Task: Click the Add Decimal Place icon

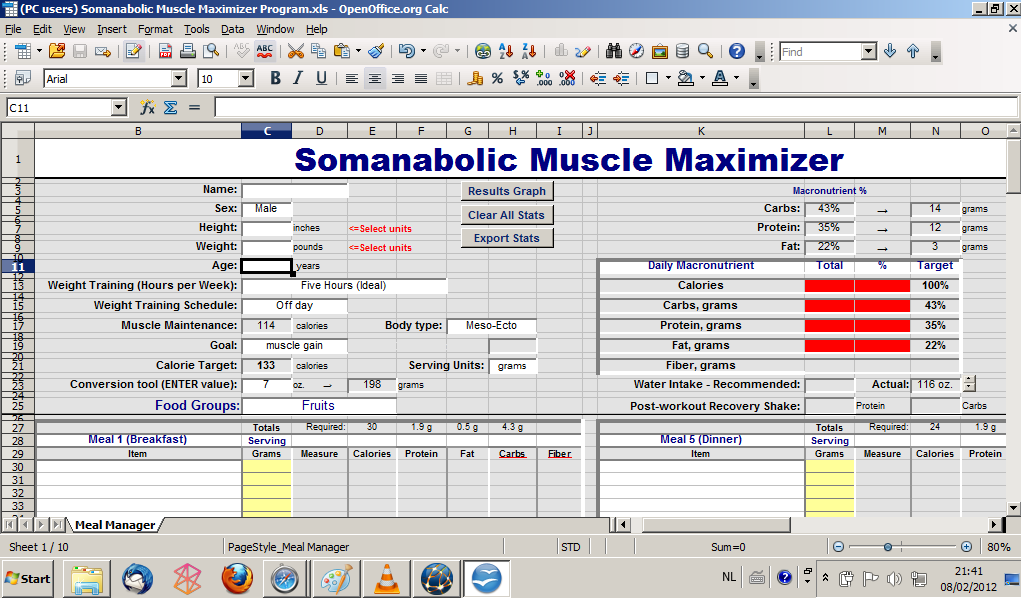Action: point(544,78)
